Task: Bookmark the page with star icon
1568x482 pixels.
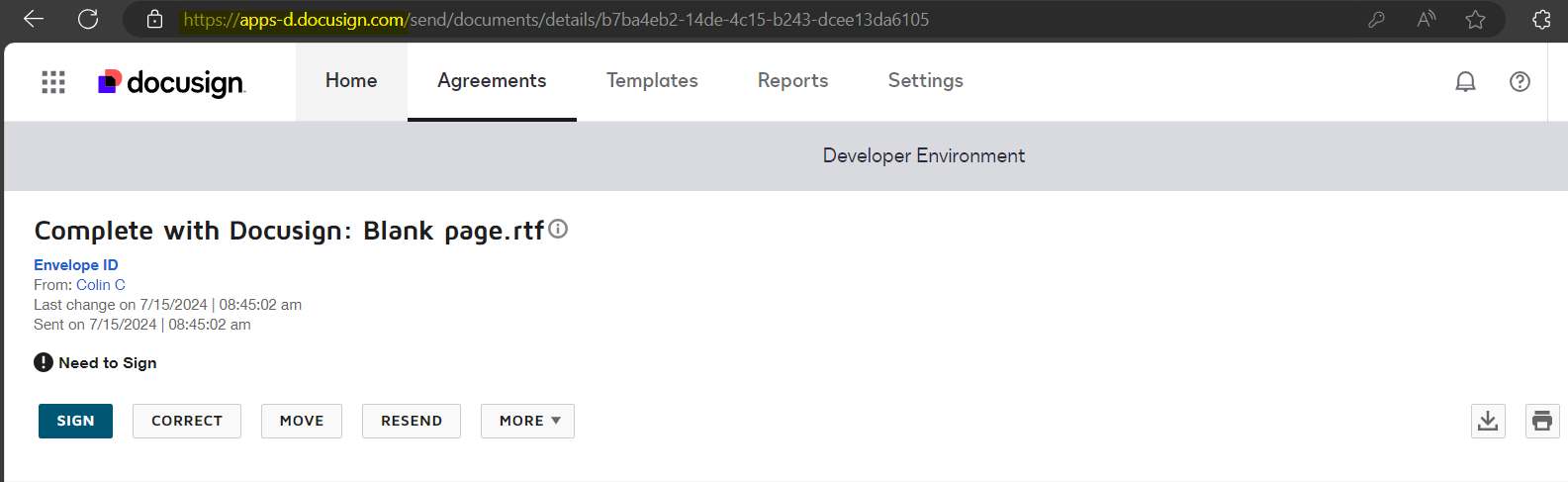Action: point(1475,19)
